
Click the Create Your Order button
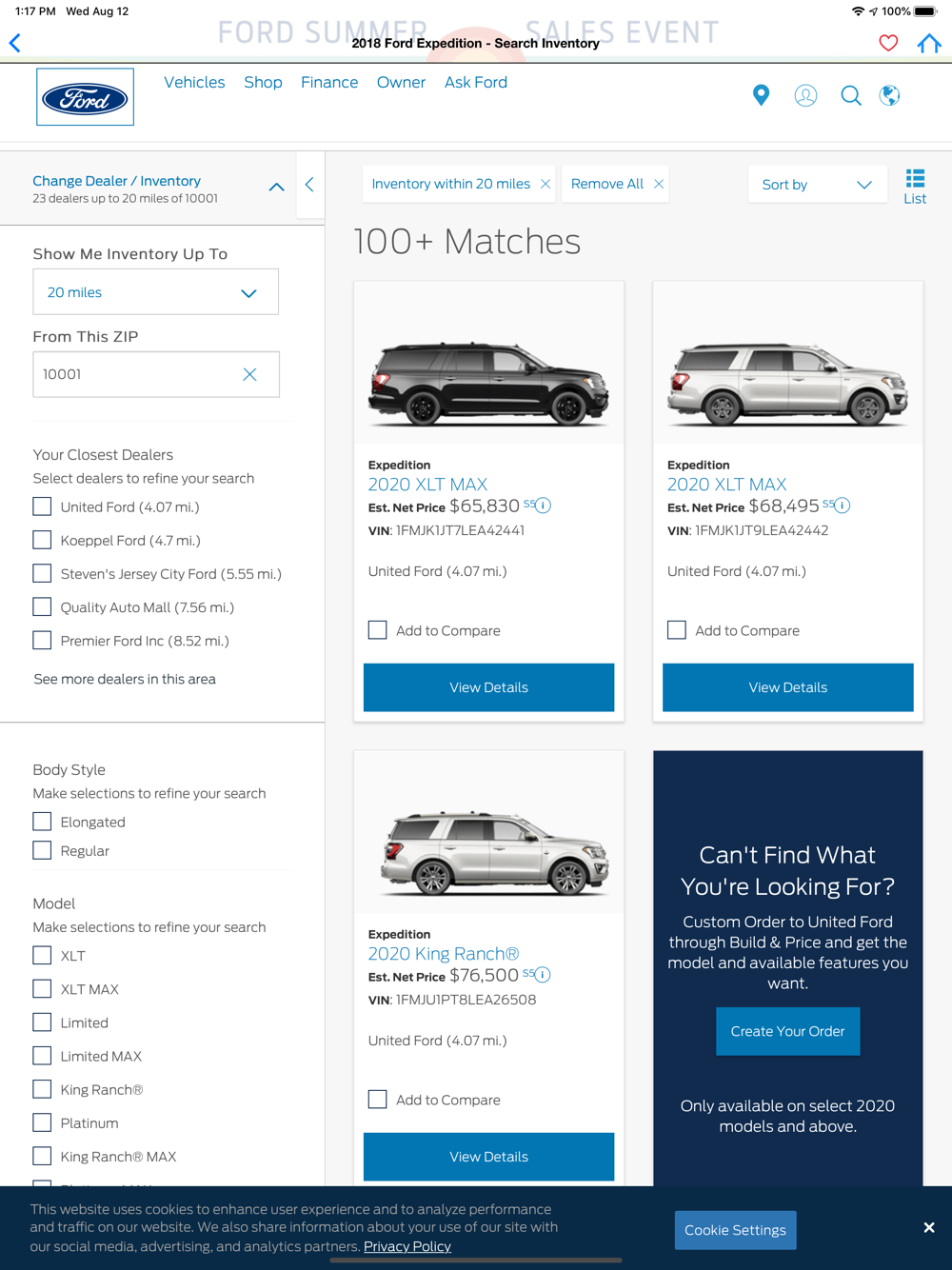click(x=788, y=1031)
